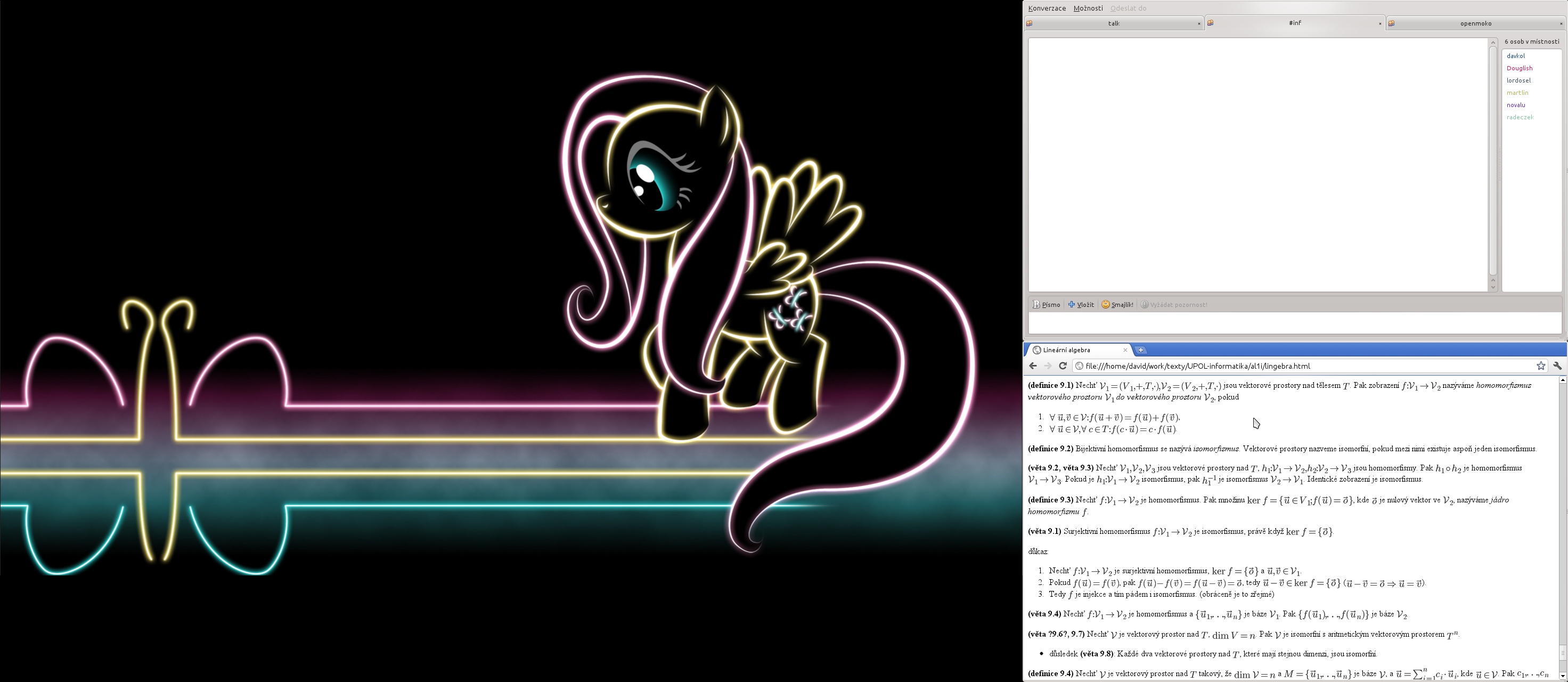Open the Písmo font formatting button

(1047, 304)
